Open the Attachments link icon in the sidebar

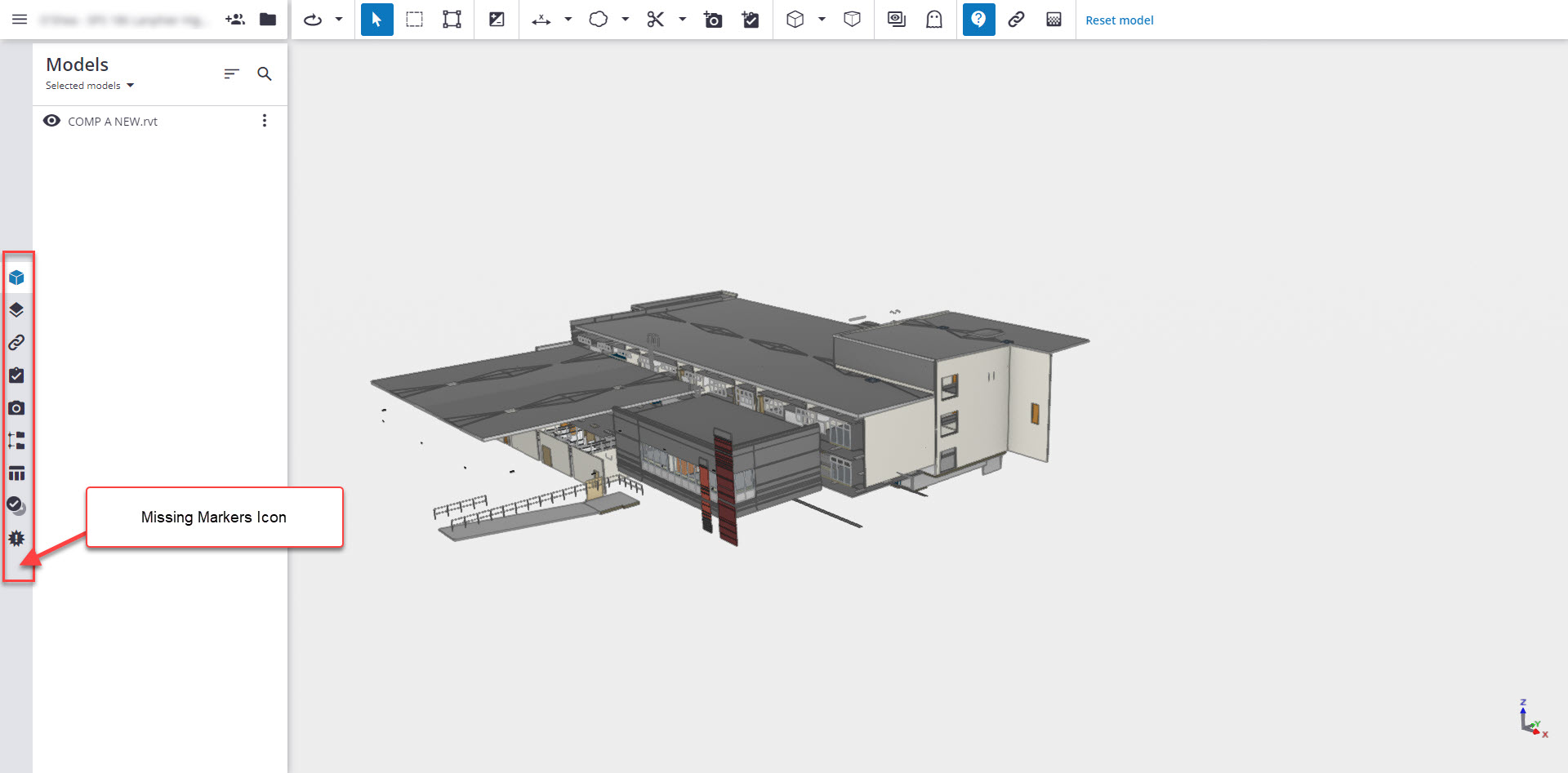tap(16, 342)
